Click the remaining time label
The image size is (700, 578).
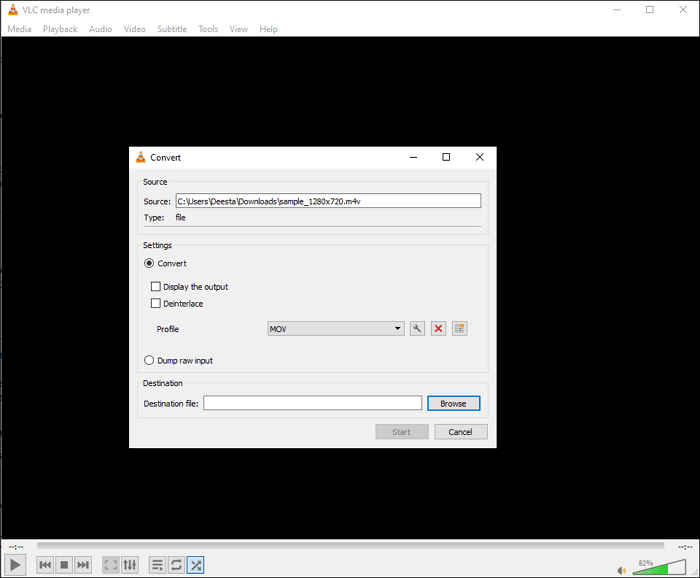click(x=685, y=547)
